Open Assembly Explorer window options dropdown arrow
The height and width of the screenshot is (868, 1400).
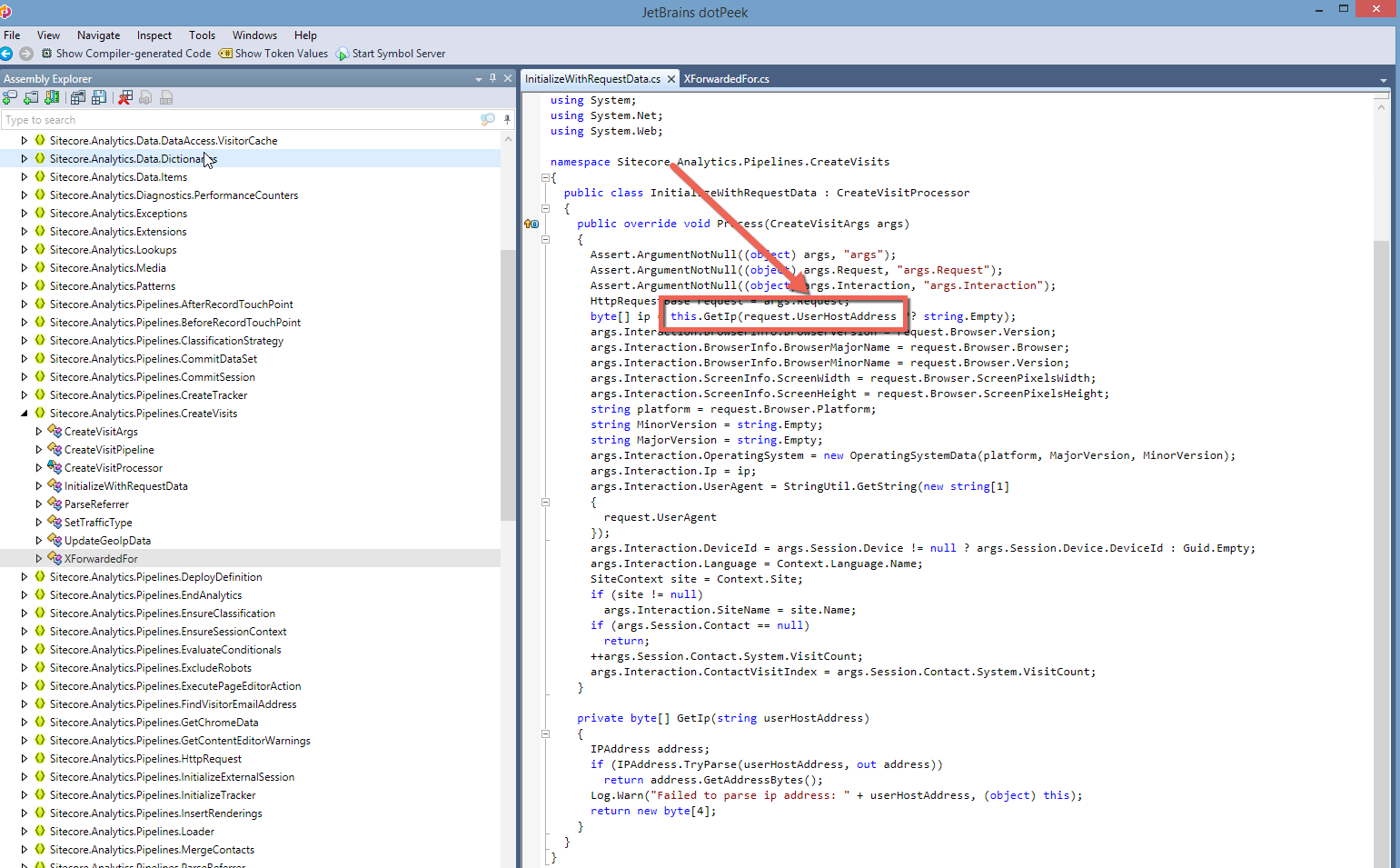tap(479, 79)
